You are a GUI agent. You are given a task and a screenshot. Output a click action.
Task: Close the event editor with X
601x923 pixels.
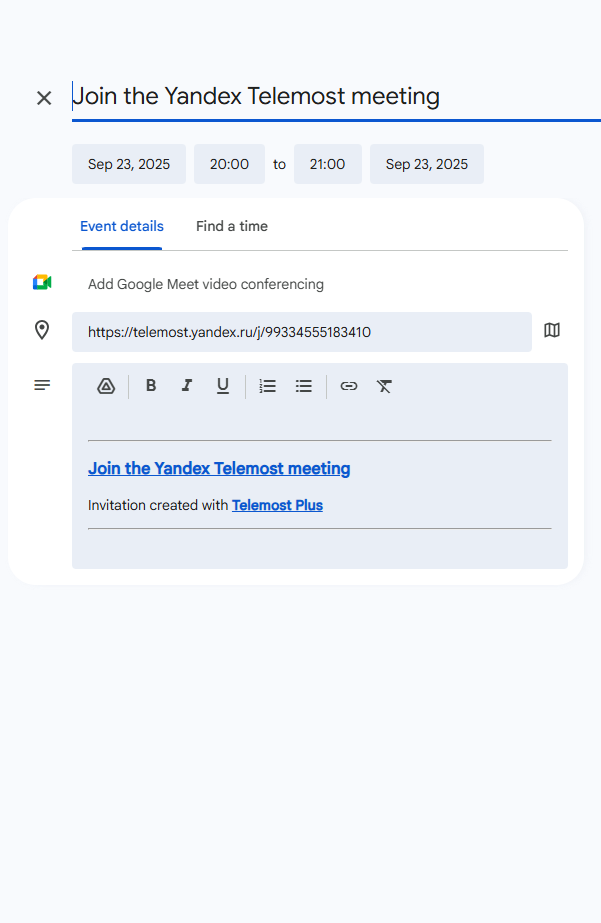click(x=44, y=98)
